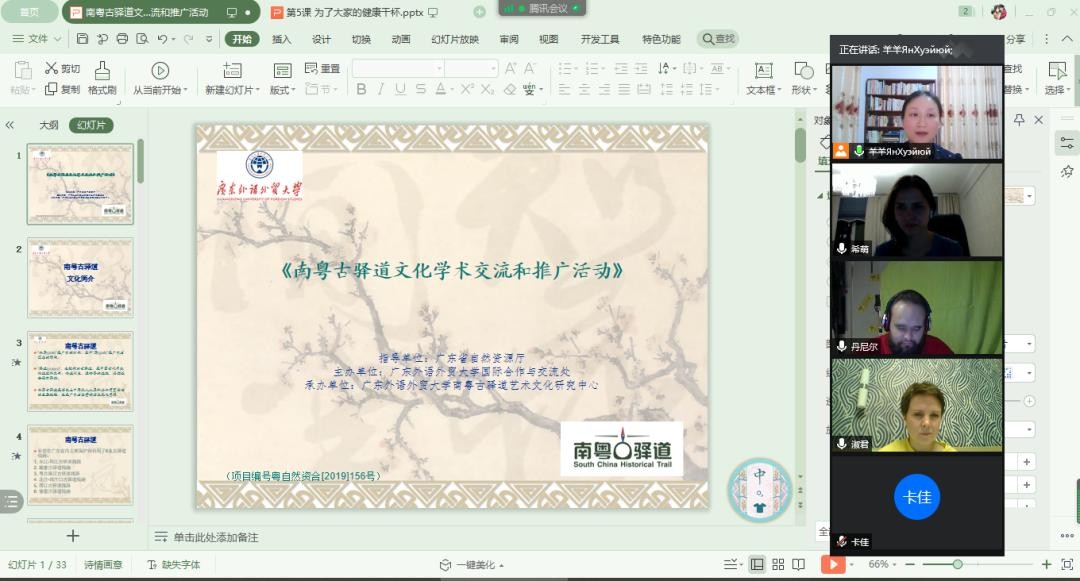Toggle Italic text formatting

(381, 89)
